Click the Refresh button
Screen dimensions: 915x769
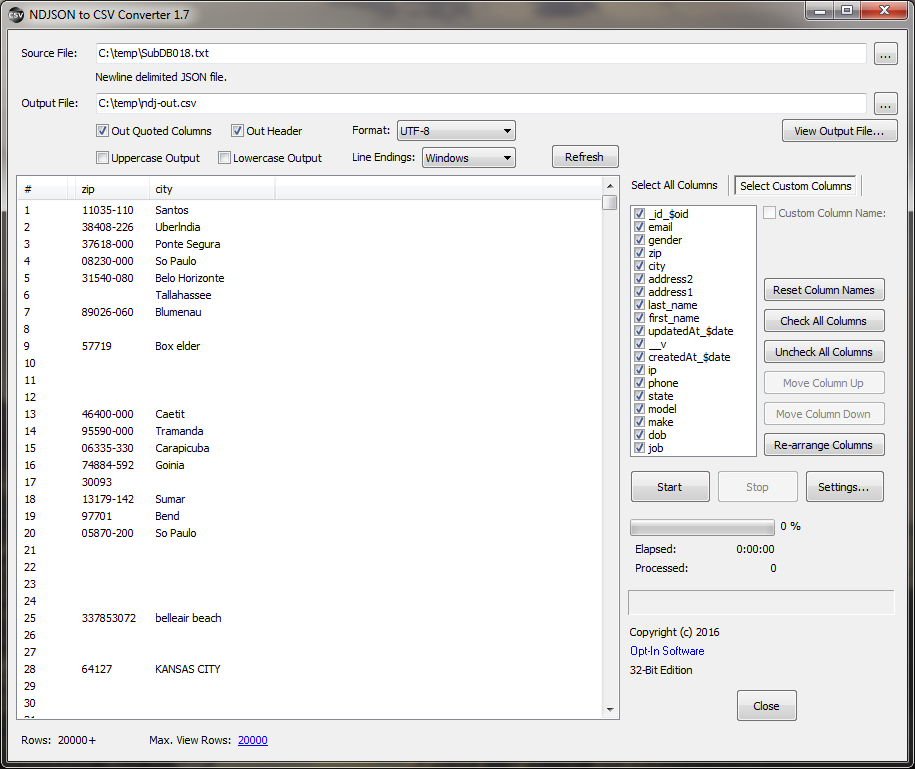click(584, 157)
